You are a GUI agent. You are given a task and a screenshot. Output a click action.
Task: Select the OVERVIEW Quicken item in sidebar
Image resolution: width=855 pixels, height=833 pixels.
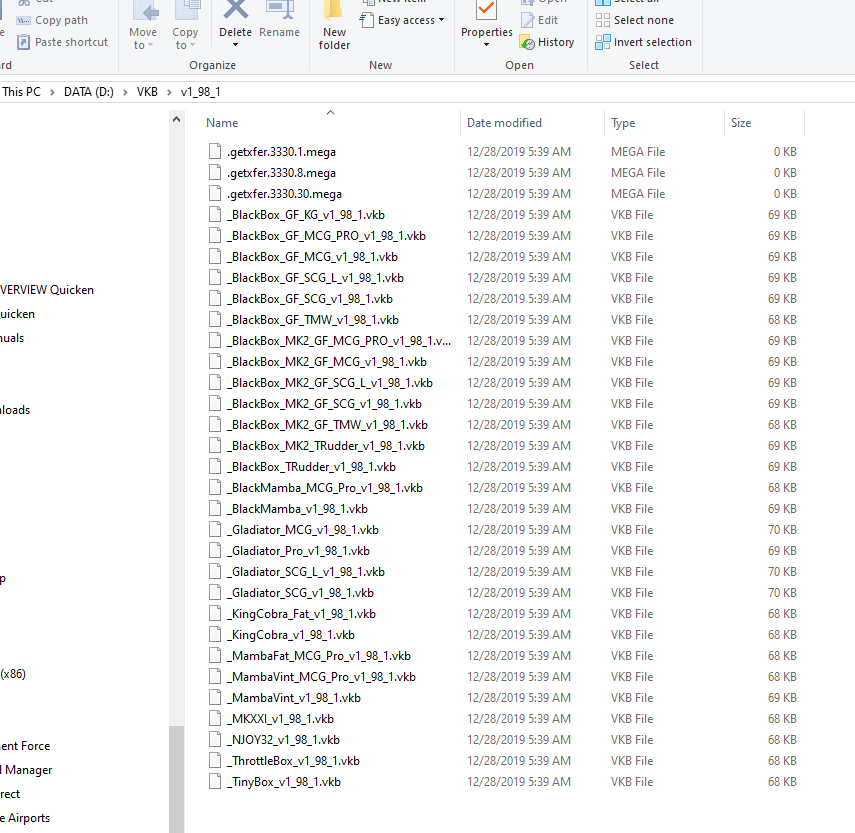[46, 290]
